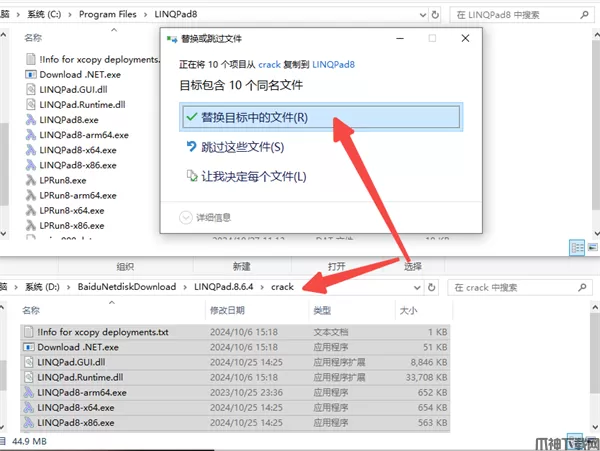Open the 组织 ribbon group
600x451 pixels.
pyautogui.click(x=125, y=266)
